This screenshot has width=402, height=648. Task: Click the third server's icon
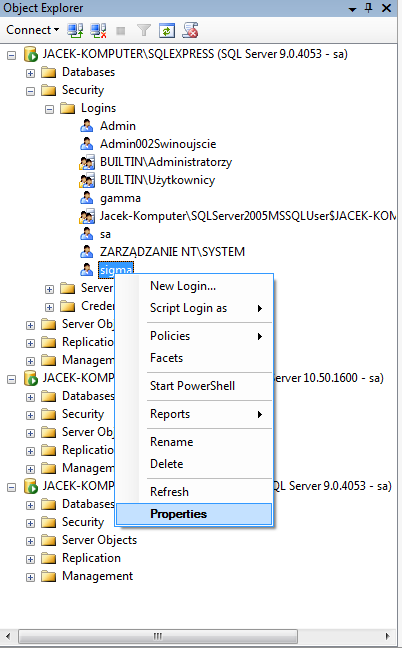click(31, 486)
